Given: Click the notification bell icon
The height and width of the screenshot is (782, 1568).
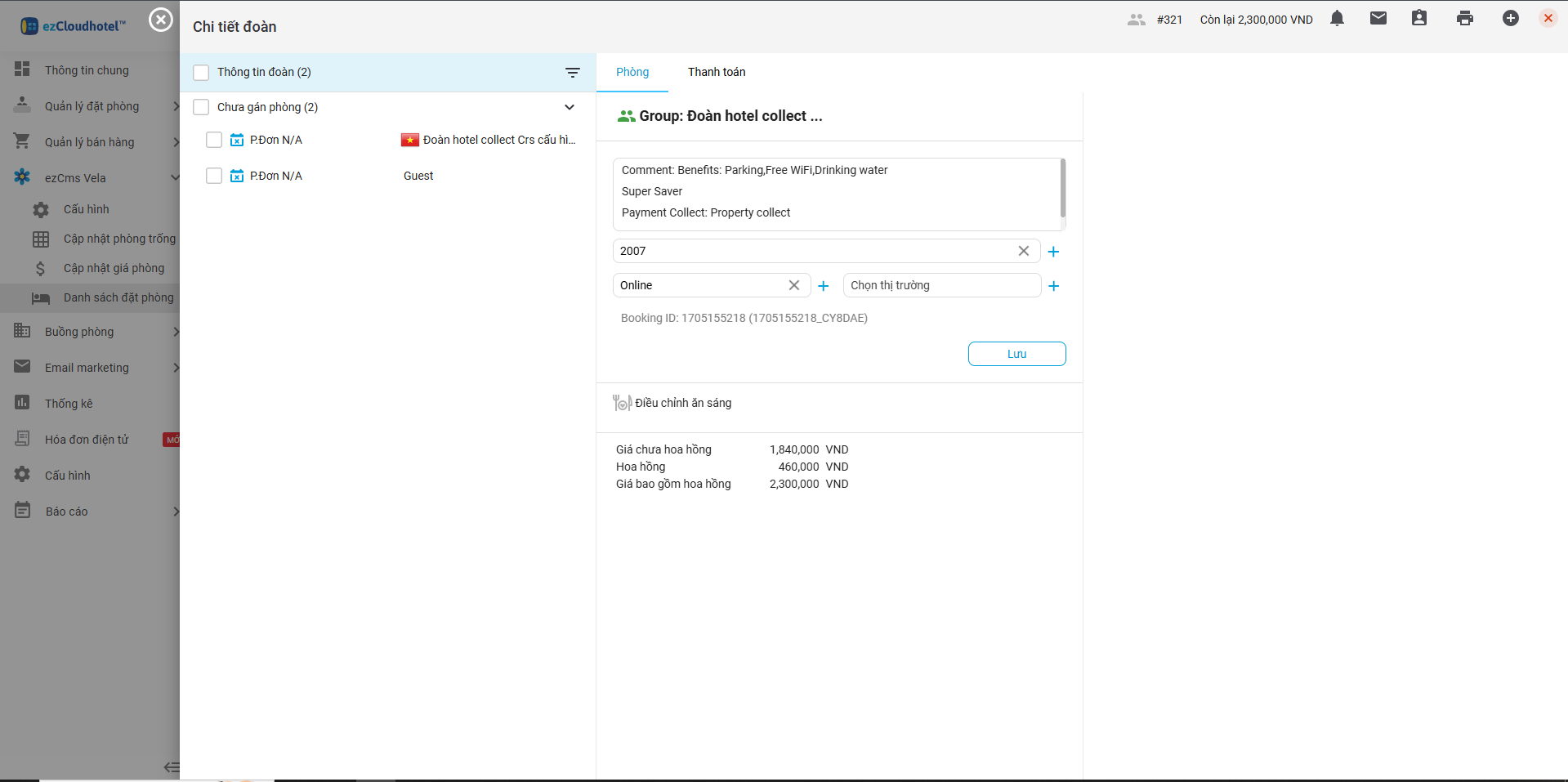Looking at the screenshot, I should pyautogui.click(x=1337, y=19).
